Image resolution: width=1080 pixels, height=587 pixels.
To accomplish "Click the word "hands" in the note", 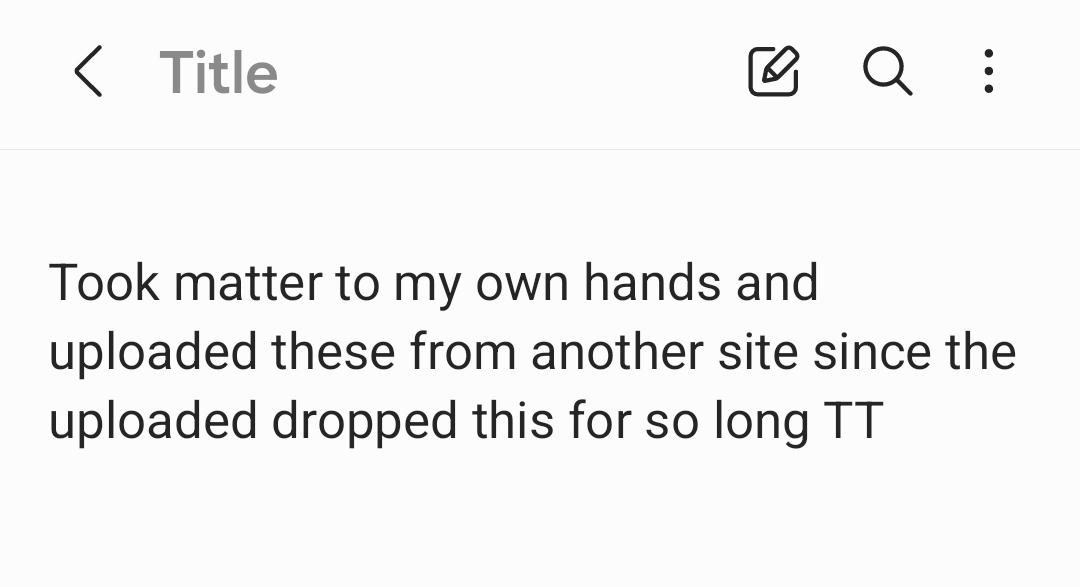I will (x=652, y=283).
